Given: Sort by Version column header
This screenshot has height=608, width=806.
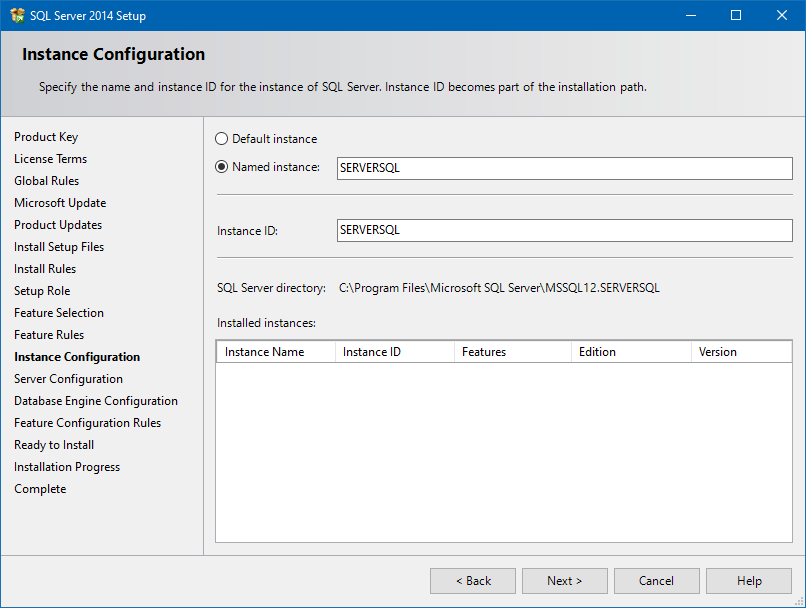Looking at the screenshot, I should click(741, 352).
